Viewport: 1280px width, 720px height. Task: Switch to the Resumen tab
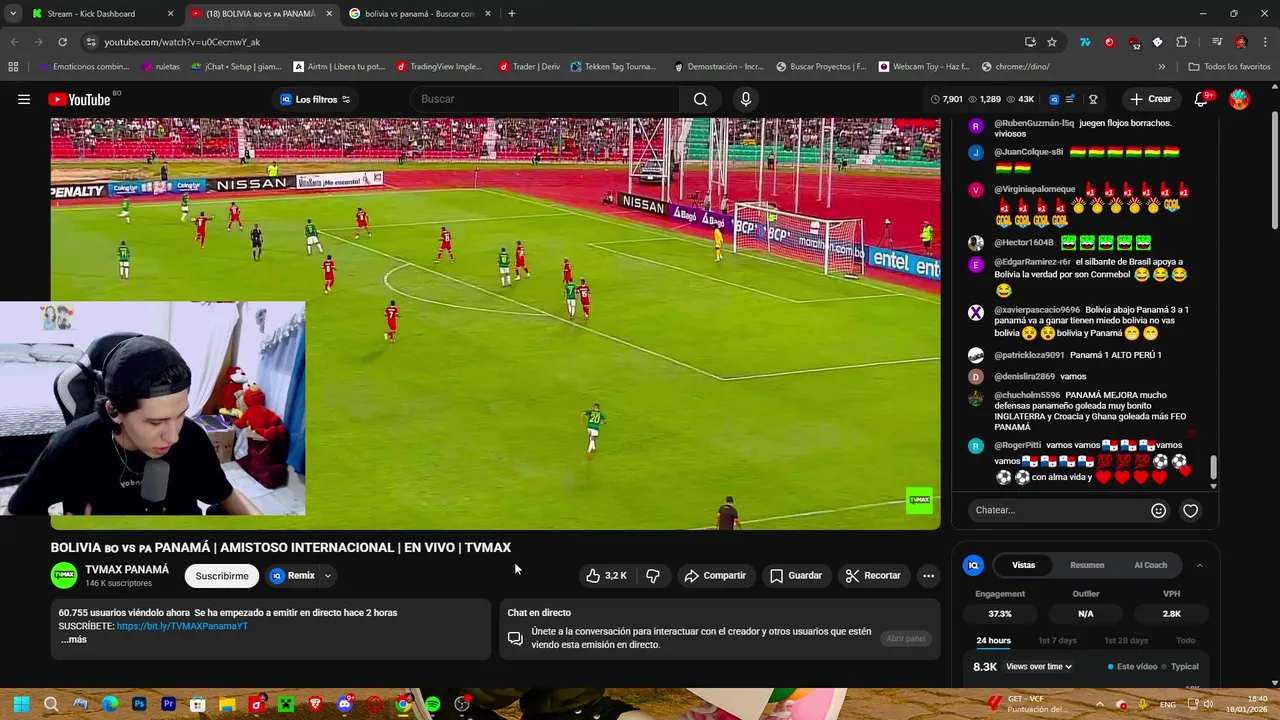coord(1087,565)
